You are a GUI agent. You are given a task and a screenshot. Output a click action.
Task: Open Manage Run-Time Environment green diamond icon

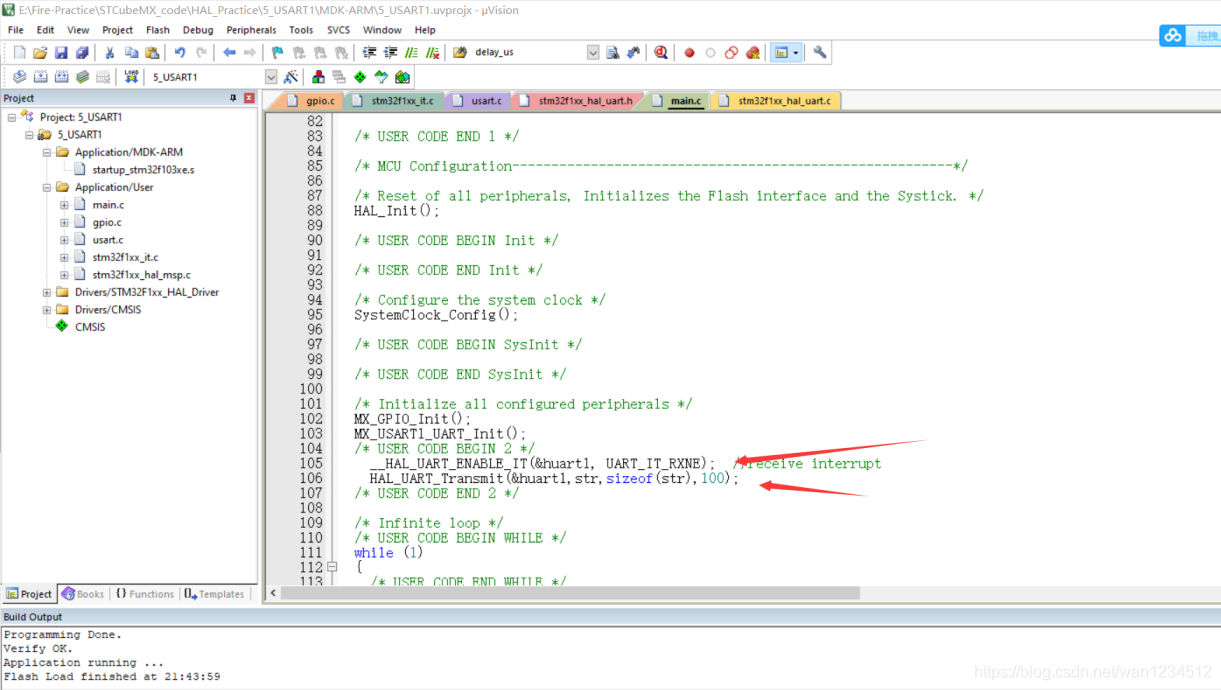pyautogui.click(x=360, y=77)
